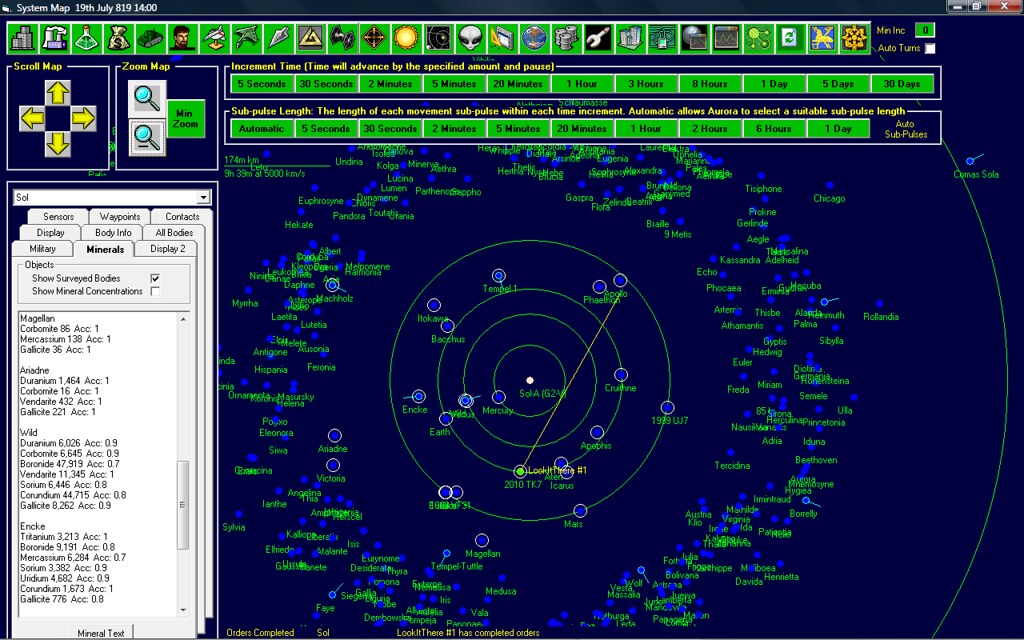This screenshot has width=1024, height=640.
Task: Click the 3 Hours increment button
Action: [646, 84]
